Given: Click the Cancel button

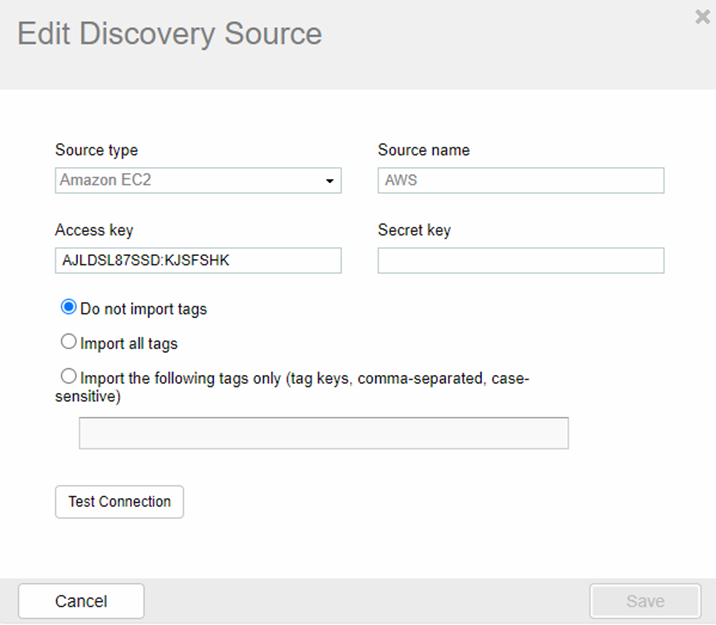Looking at the screenshot, I should click(x=81, y=601).
